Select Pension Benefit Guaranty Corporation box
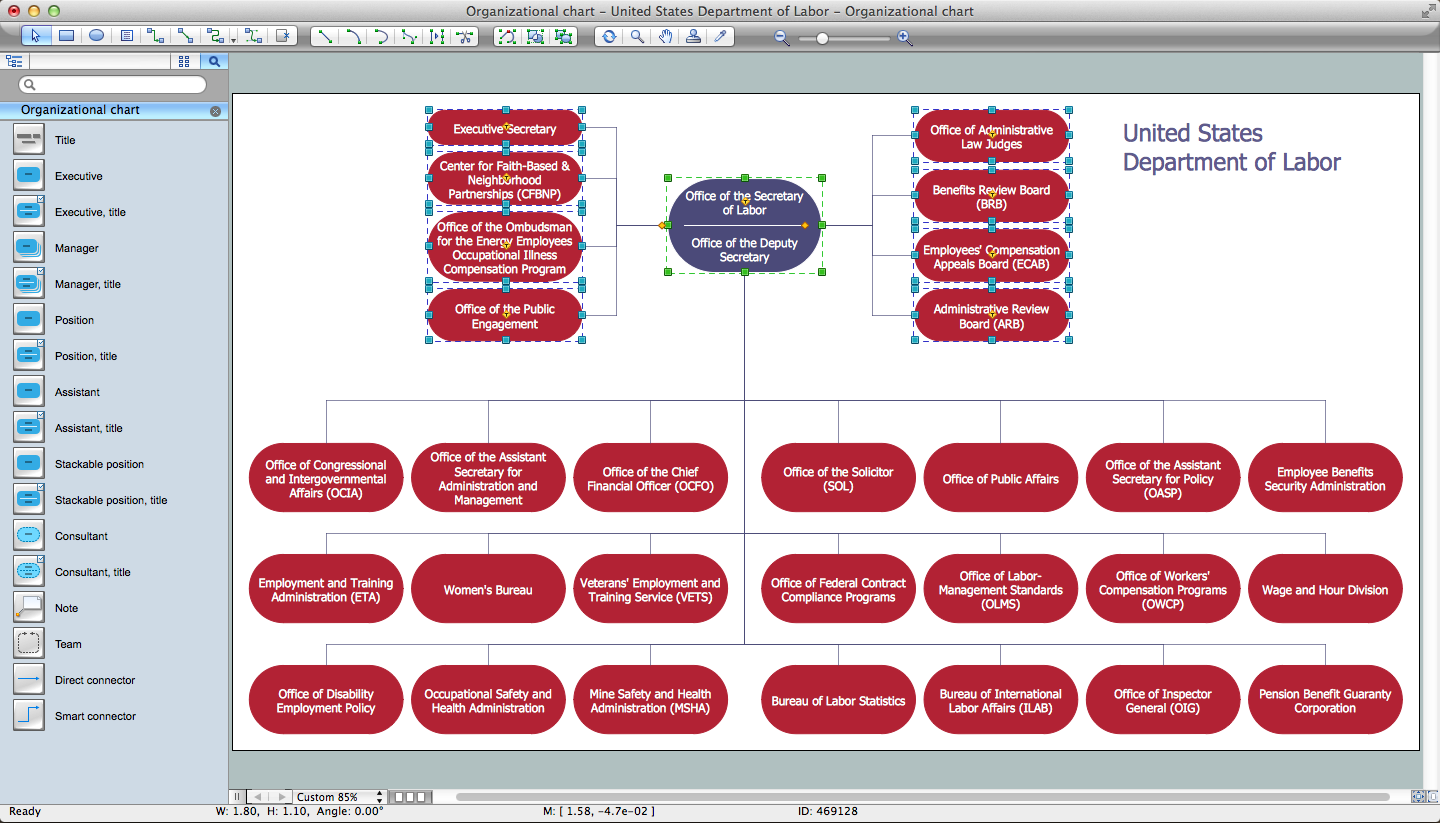Screen dimensions: 1440x823 point(1325,700)
